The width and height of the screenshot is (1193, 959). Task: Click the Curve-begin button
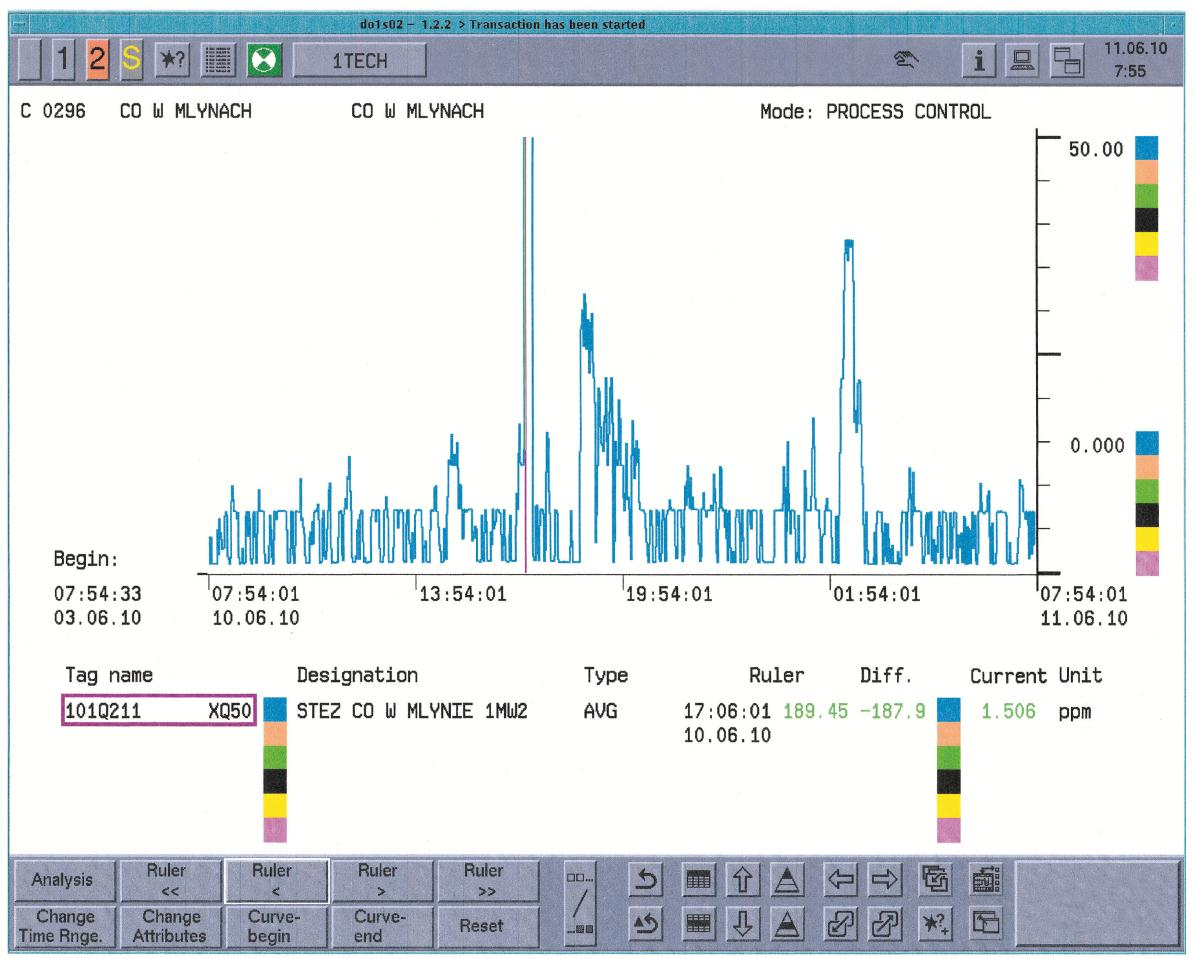coord(275,926)
